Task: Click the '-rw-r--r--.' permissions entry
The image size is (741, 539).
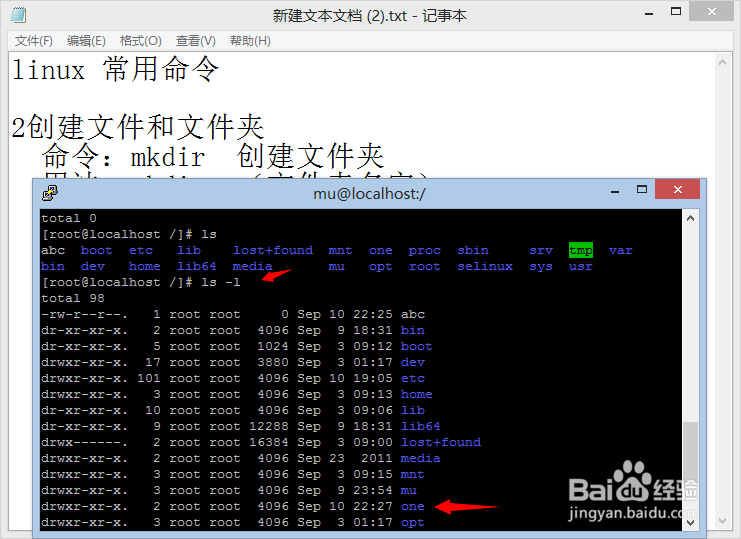Action: pos(85,315)
